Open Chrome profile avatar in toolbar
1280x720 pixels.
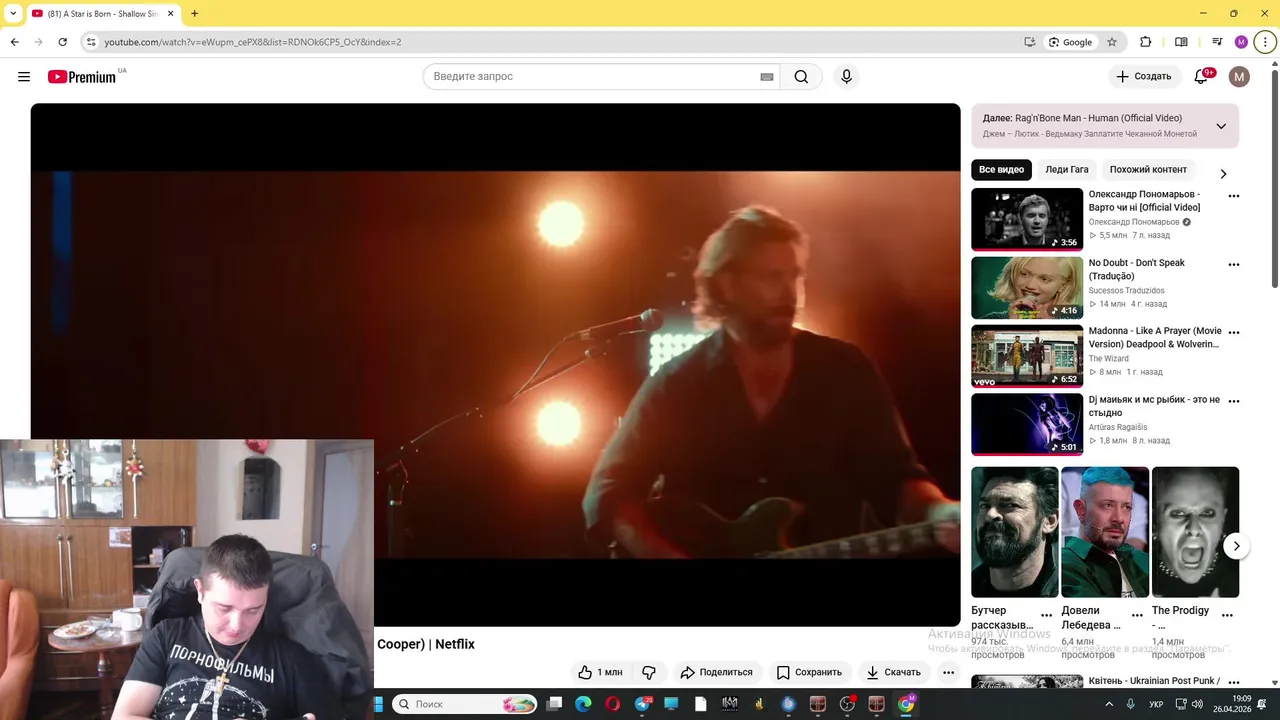click(x=1241, y=42)
